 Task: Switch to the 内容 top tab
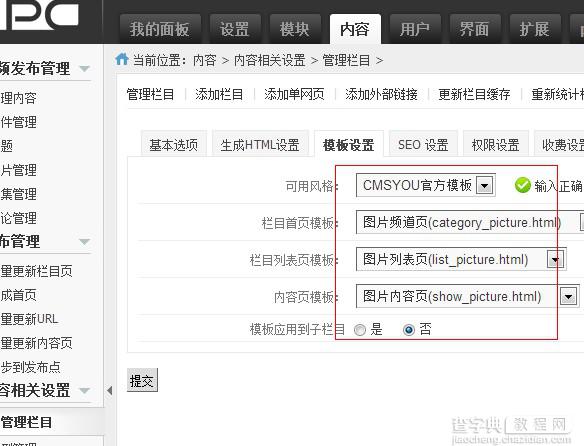coord(355,29)
